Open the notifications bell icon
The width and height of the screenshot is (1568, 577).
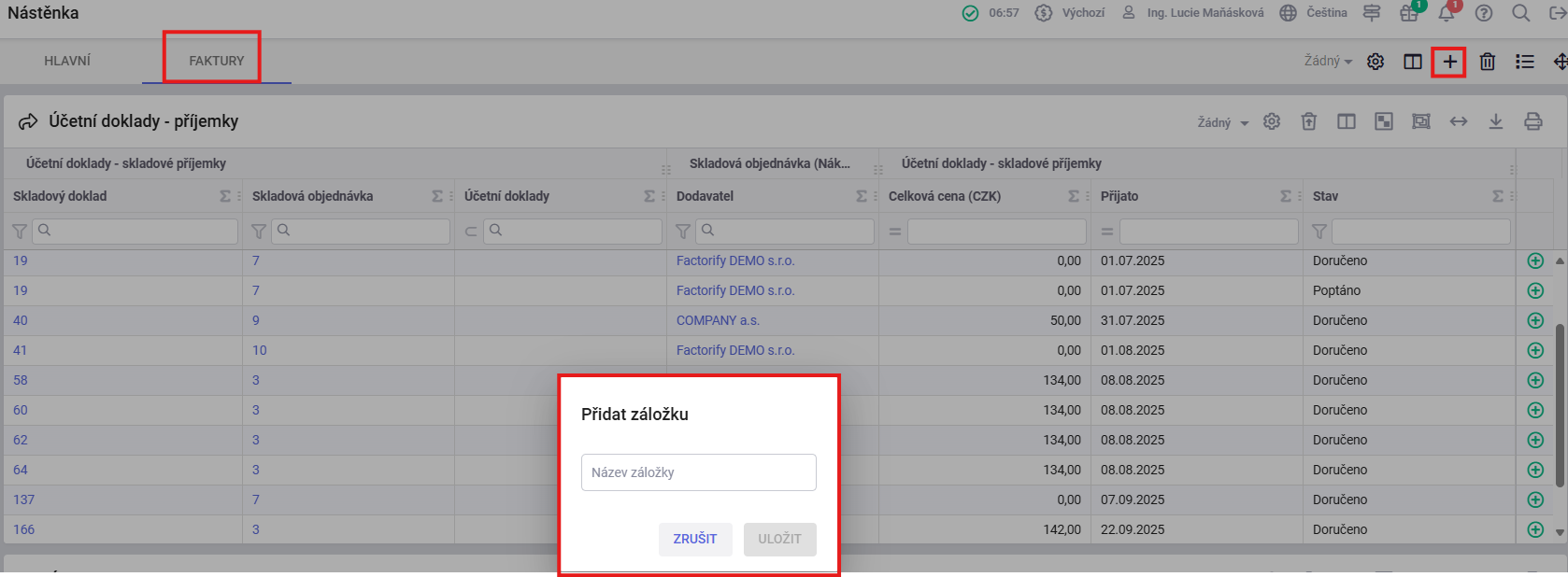tap(1446, 13)
